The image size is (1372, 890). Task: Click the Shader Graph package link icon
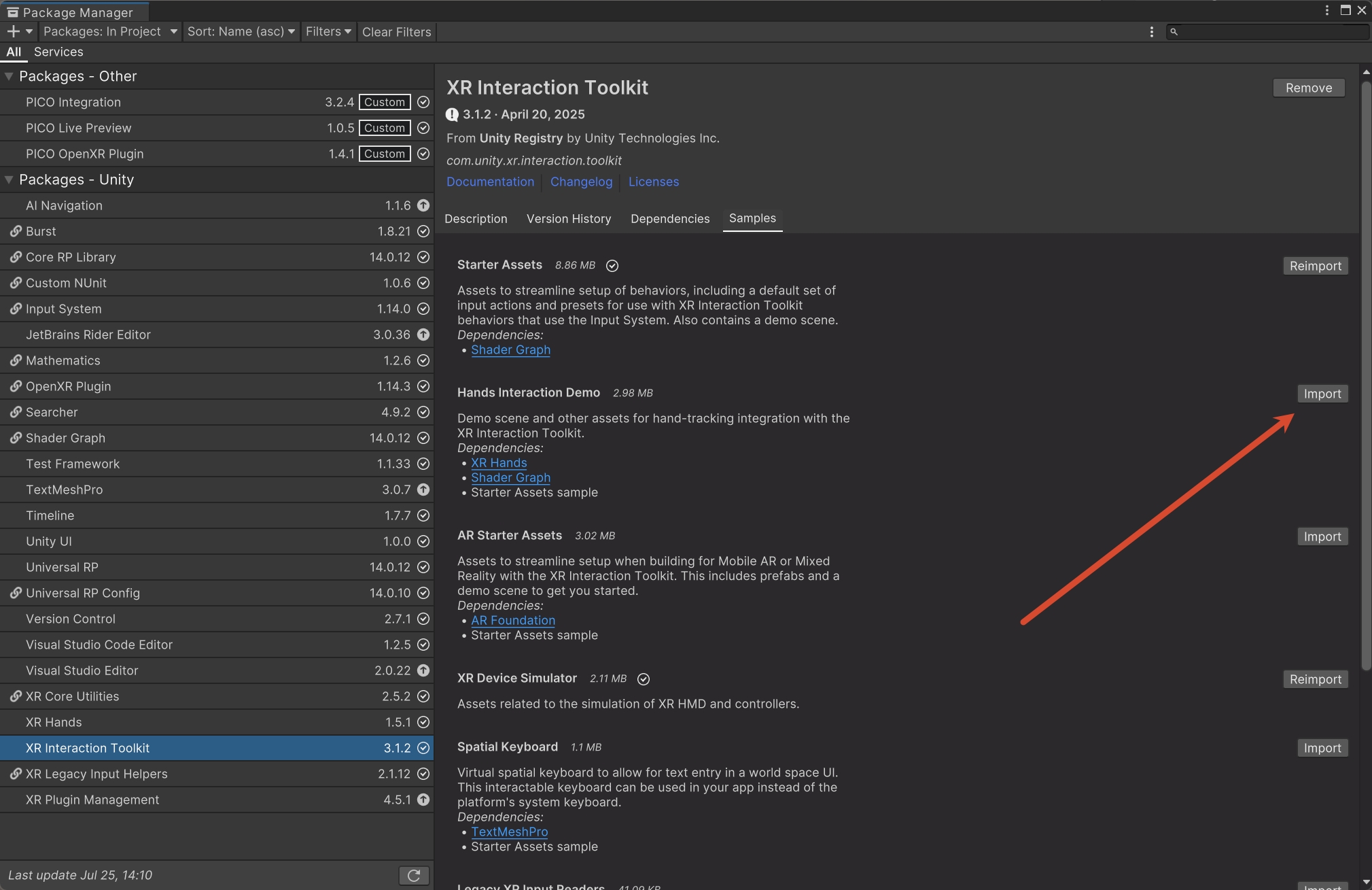pos(16,438)
